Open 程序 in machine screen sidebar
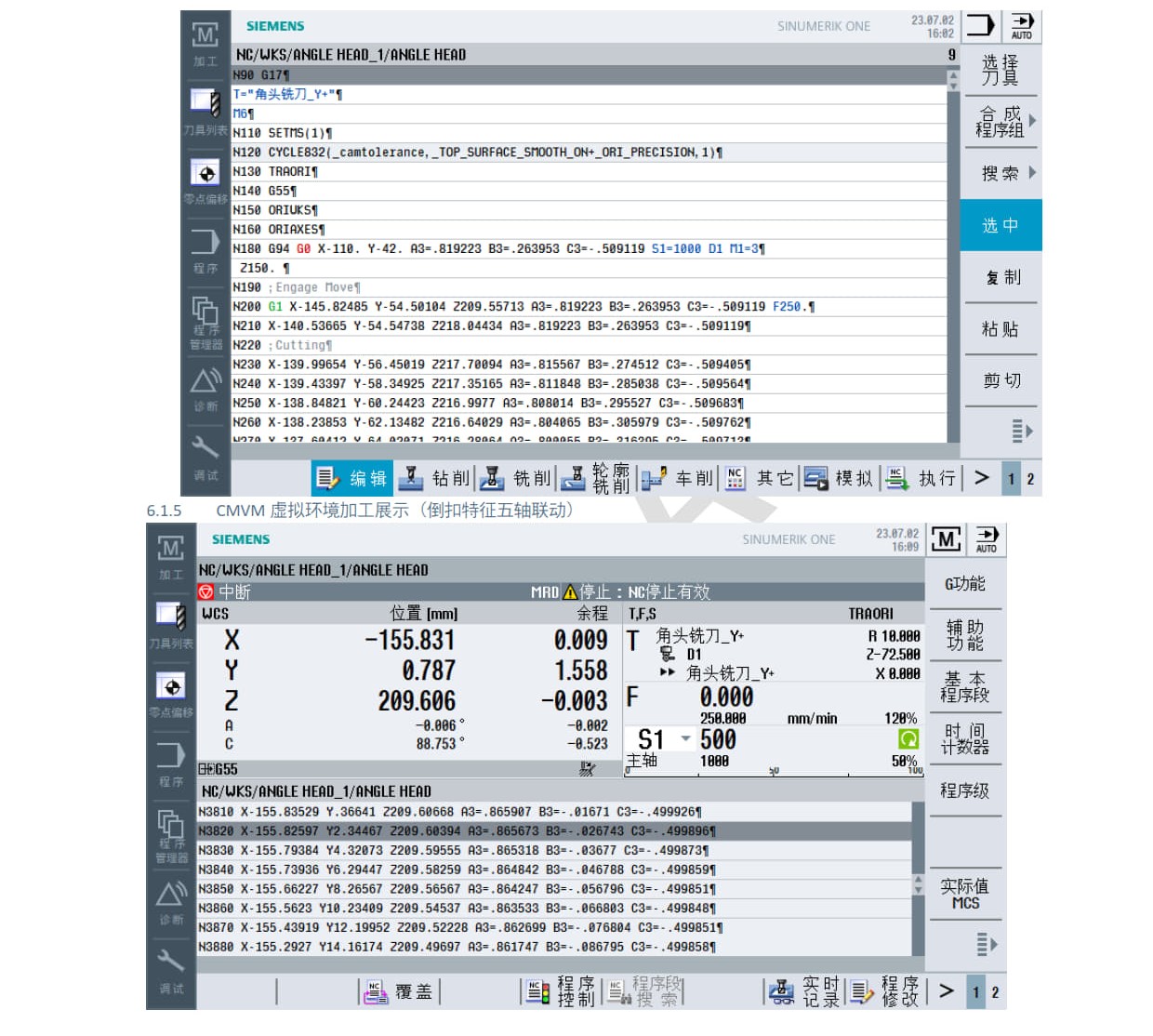The image size is (1153, 1036). [171, 763]
